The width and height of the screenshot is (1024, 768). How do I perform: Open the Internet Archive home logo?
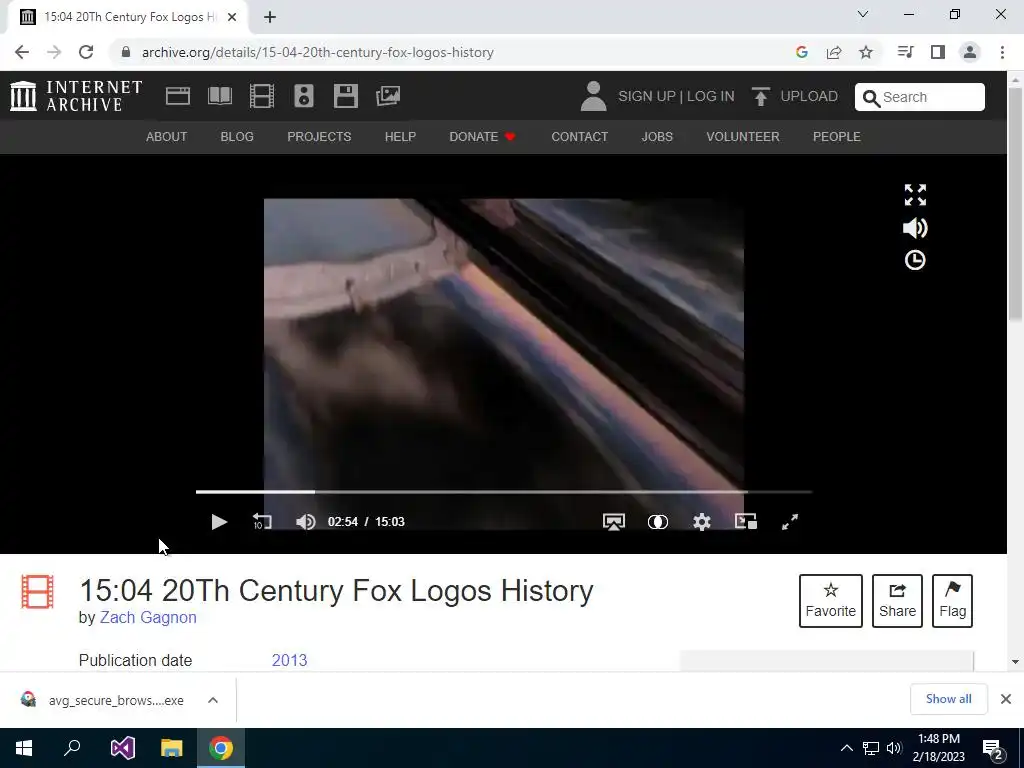[x=76, y=96]
